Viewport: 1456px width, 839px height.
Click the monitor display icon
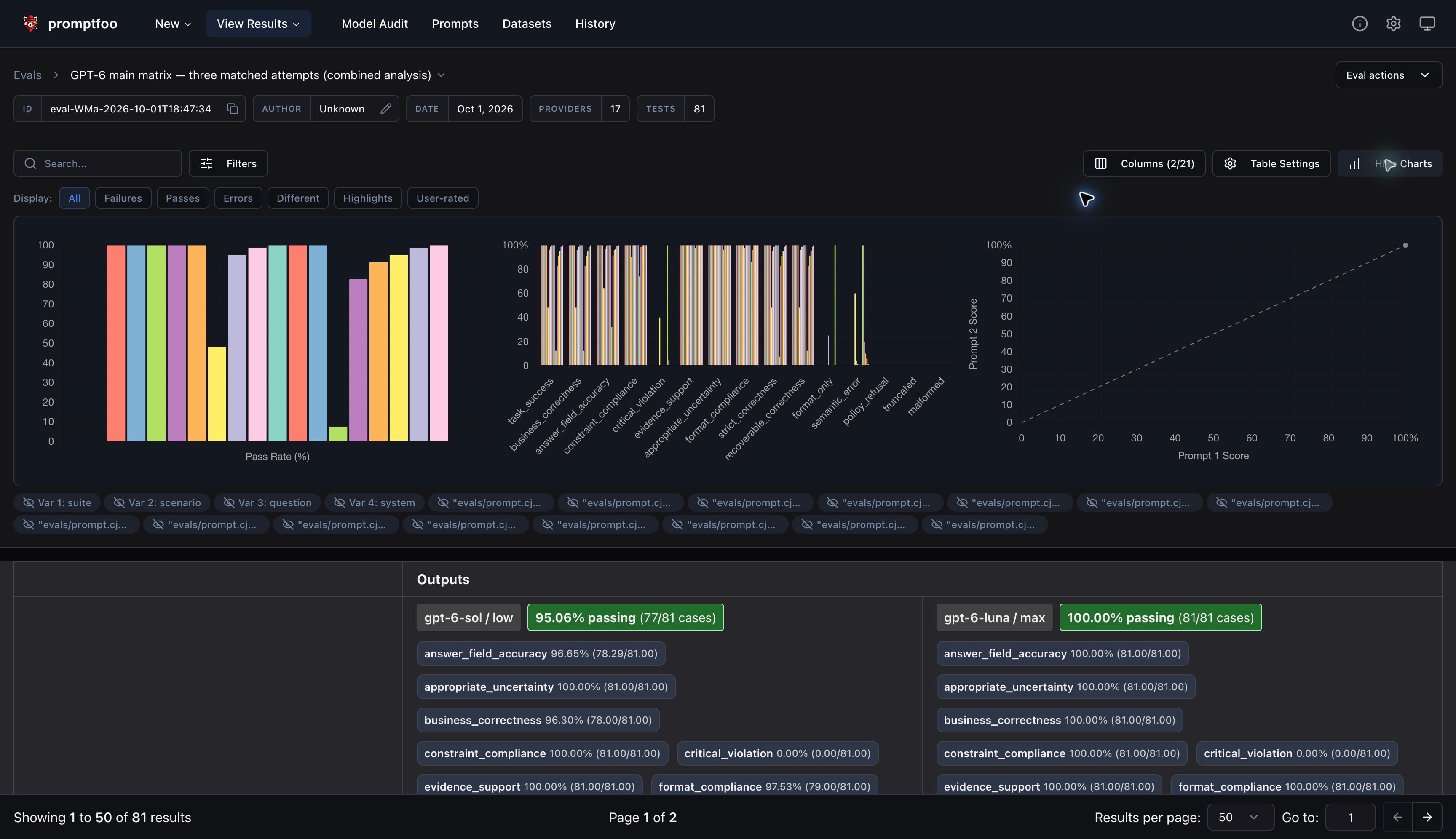pyautogui.click(x=1427, y=24)
